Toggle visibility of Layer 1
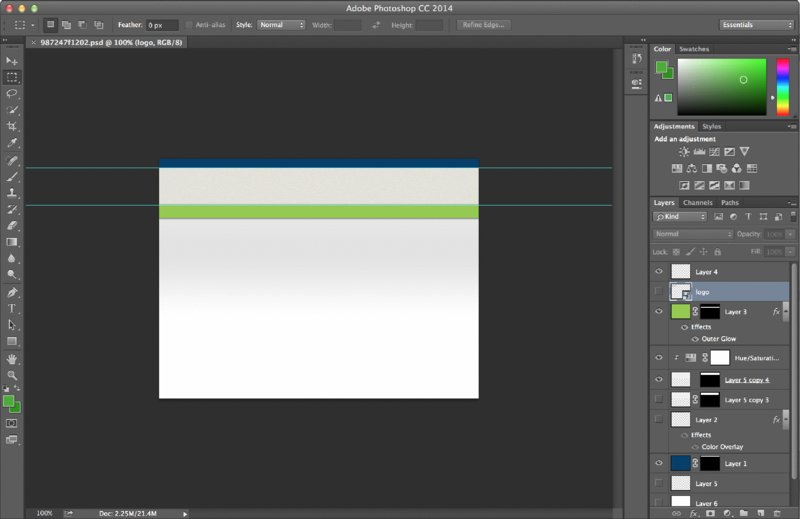Viewport: 800px width, 519px height. click(658, 463)
